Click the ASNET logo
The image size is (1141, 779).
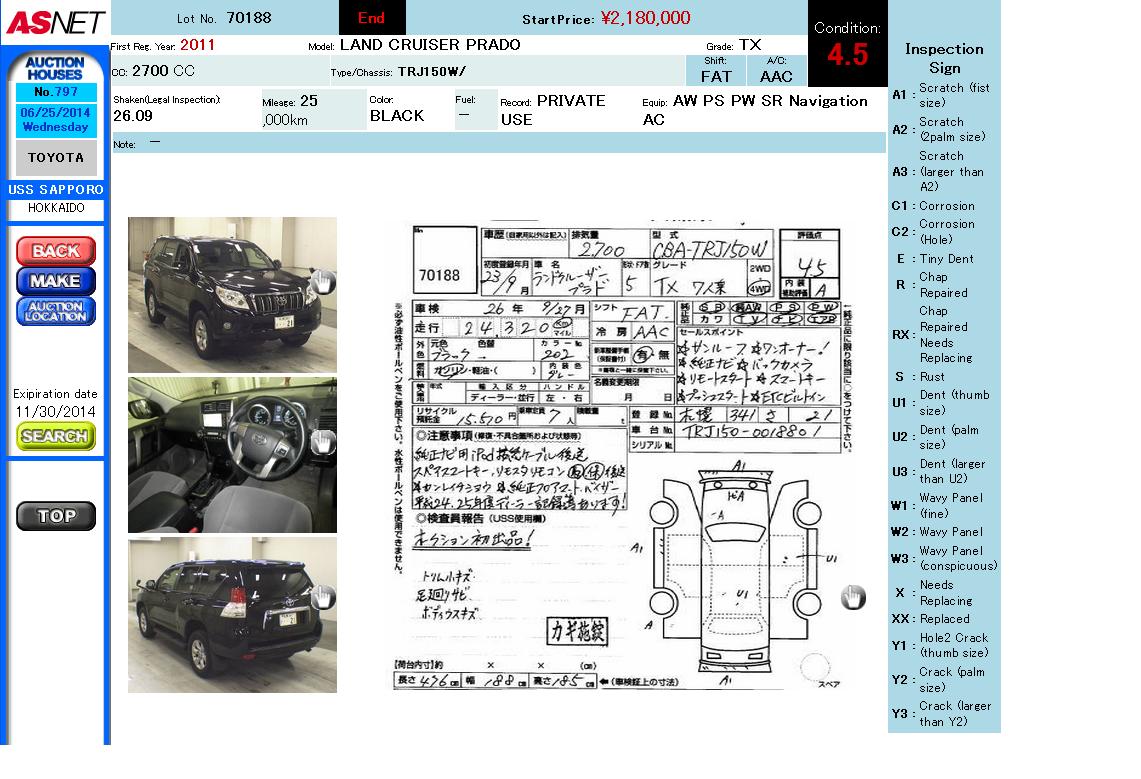[54, 21]
